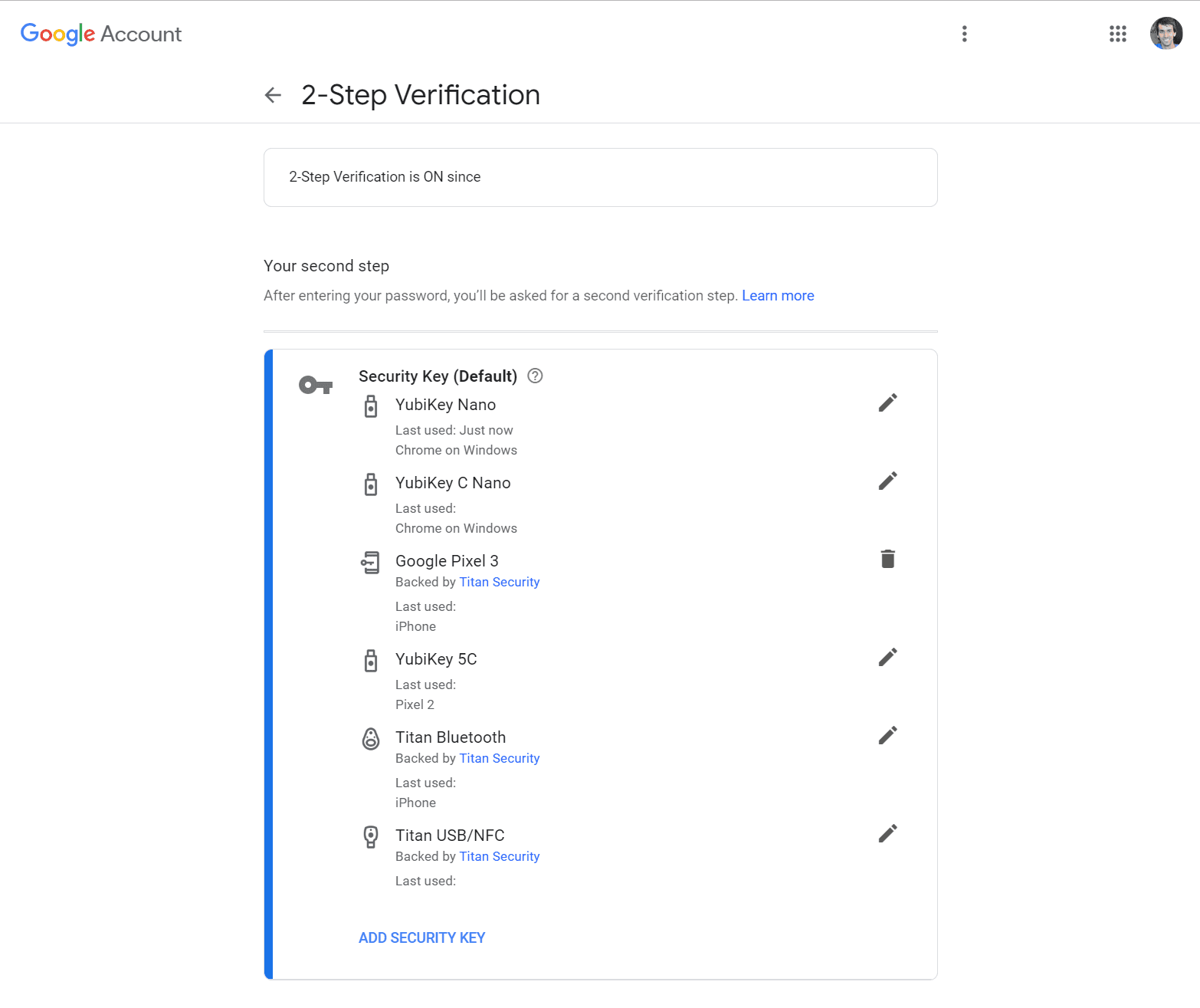Open the three-dot more options menu
This screenshot has height=1008, width=1200.
click(964, 34)
